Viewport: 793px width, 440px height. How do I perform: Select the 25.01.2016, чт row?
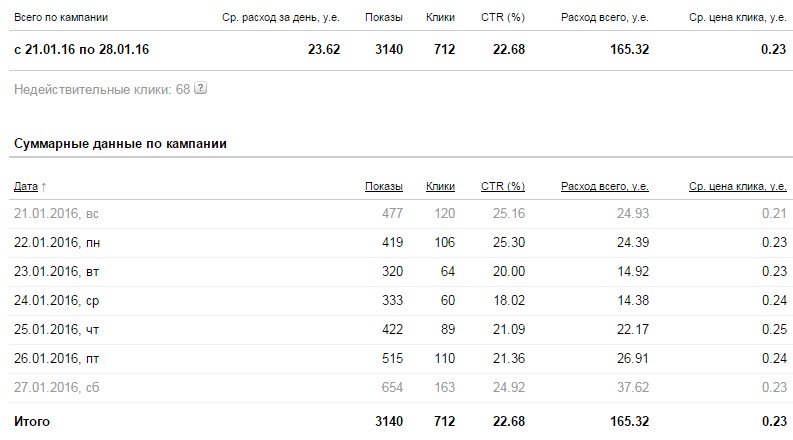(x=401, y=330)
